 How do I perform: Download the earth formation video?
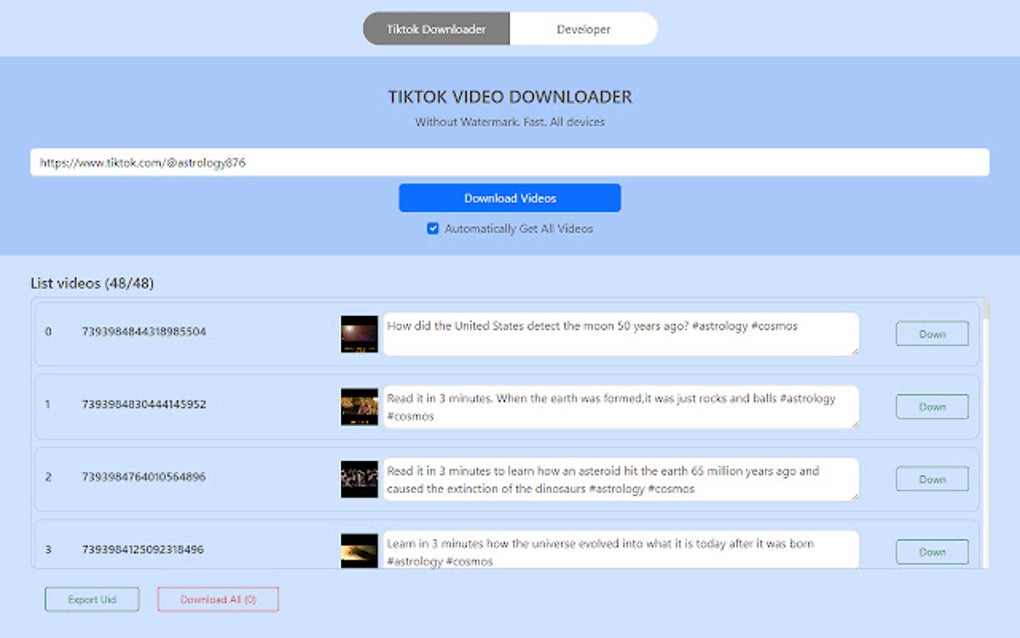[x=931, y=406]
